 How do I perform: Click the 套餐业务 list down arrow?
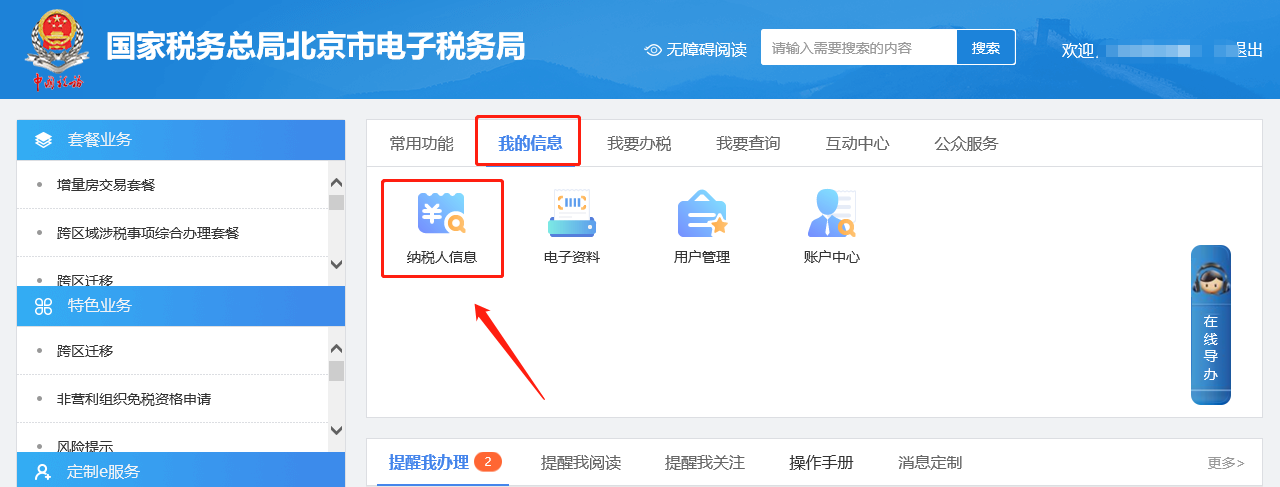coord(336,264)
